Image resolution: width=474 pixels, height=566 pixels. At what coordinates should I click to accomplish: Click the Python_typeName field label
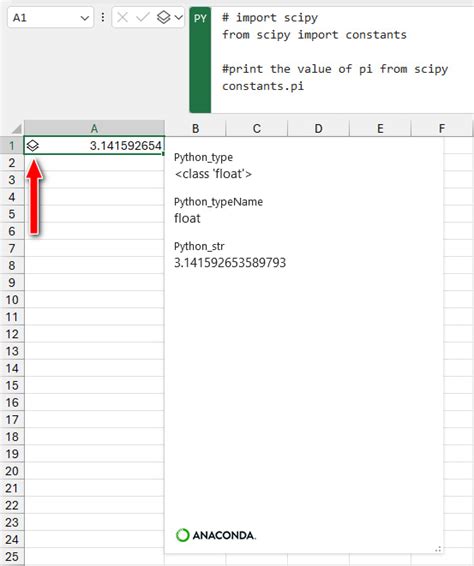[x=218, y=202]
